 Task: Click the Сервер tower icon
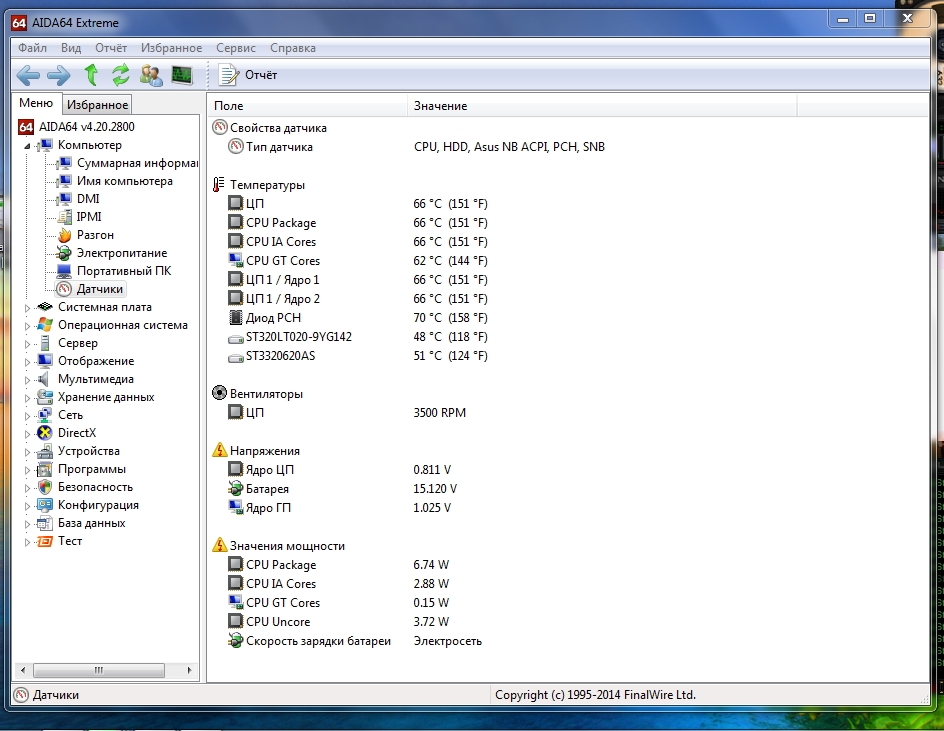pyautogui.click(x=45, y=343)
